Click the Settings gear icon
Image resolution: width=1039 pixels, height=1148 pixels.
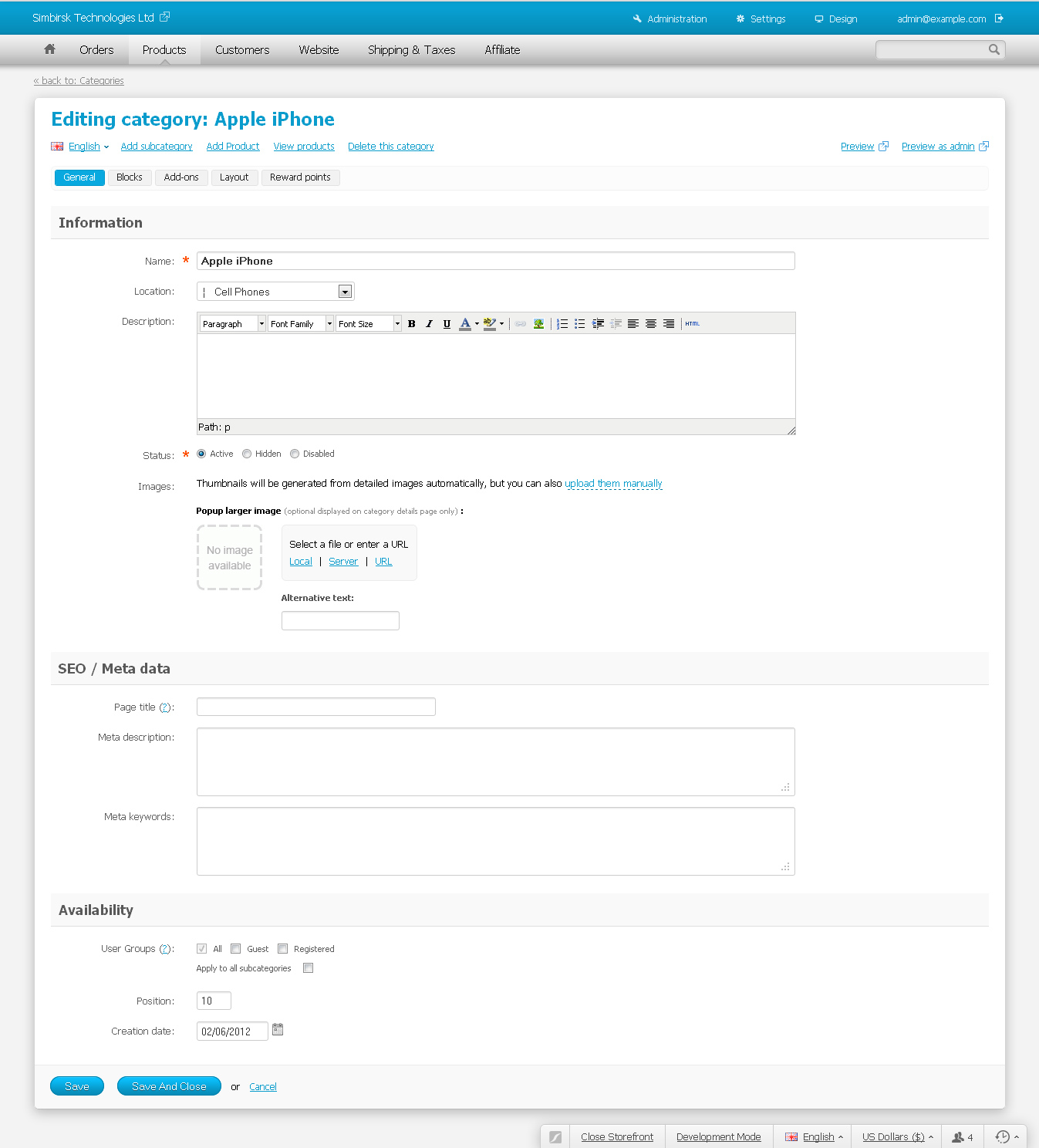pyautogui.click(x=740, y=19)
